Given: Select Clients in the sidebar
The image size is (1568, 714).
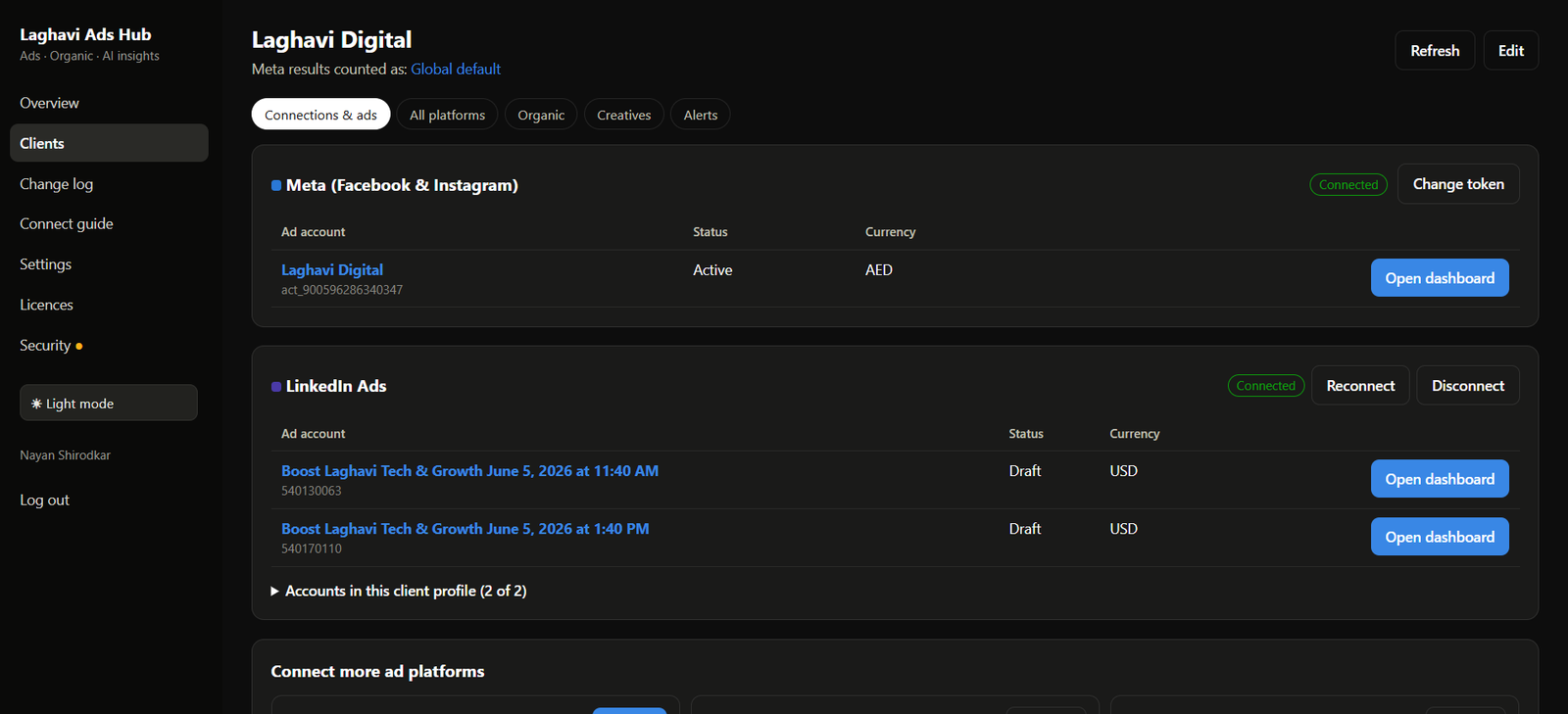Looking at the screenshot, I should coord(109,143).
